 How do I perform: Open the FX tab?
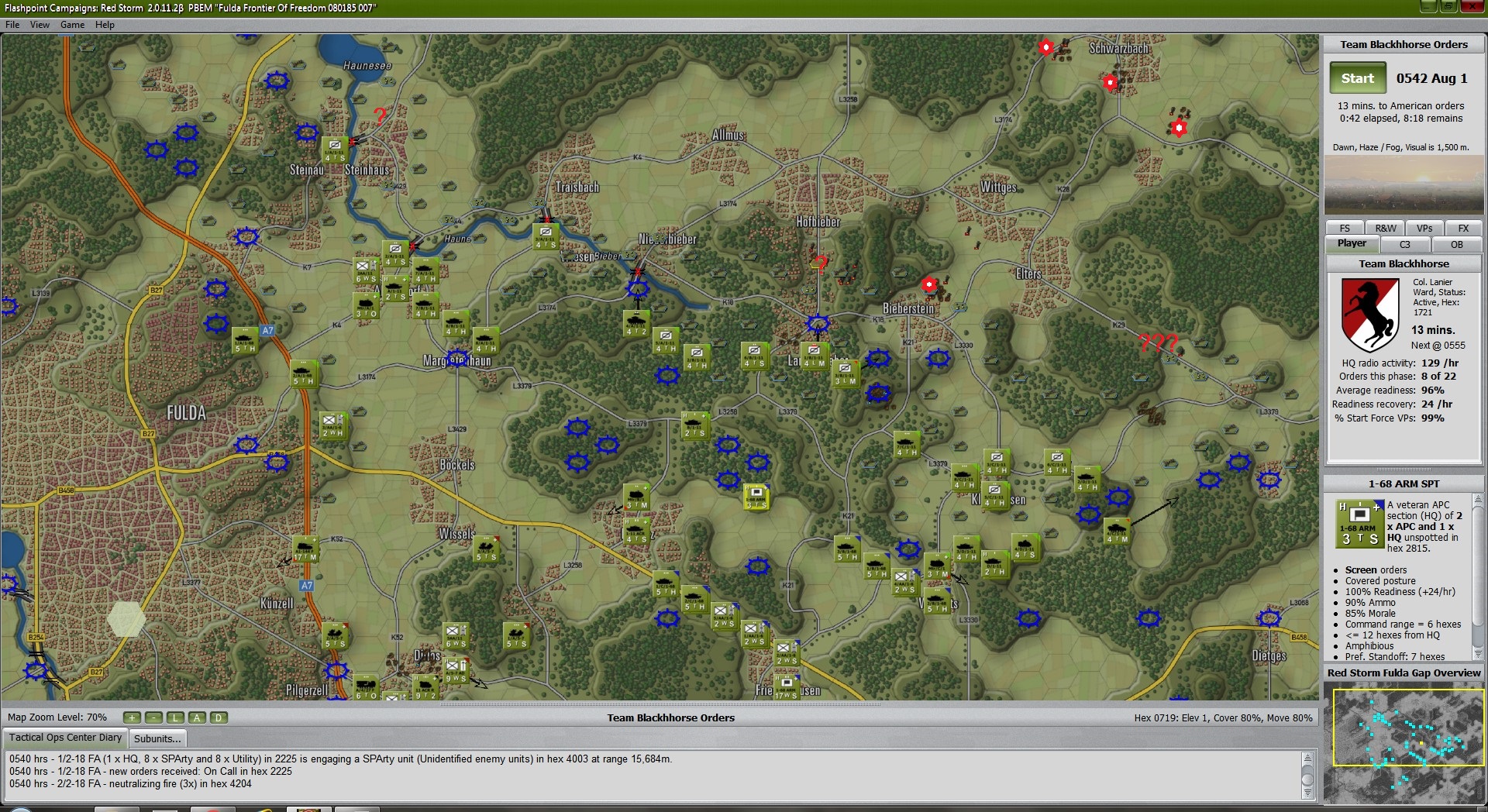coord(1463,229)
